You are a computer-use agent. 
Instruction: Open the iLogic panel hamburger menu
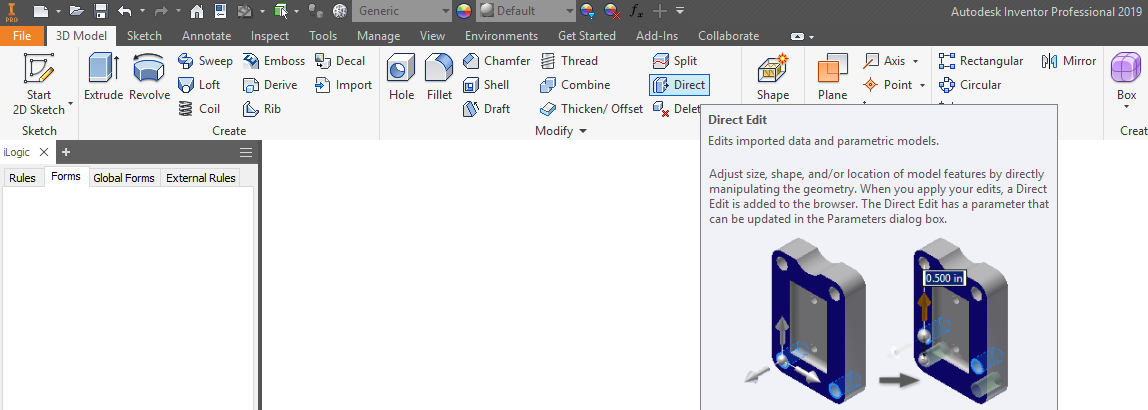(x=246, y=152)
